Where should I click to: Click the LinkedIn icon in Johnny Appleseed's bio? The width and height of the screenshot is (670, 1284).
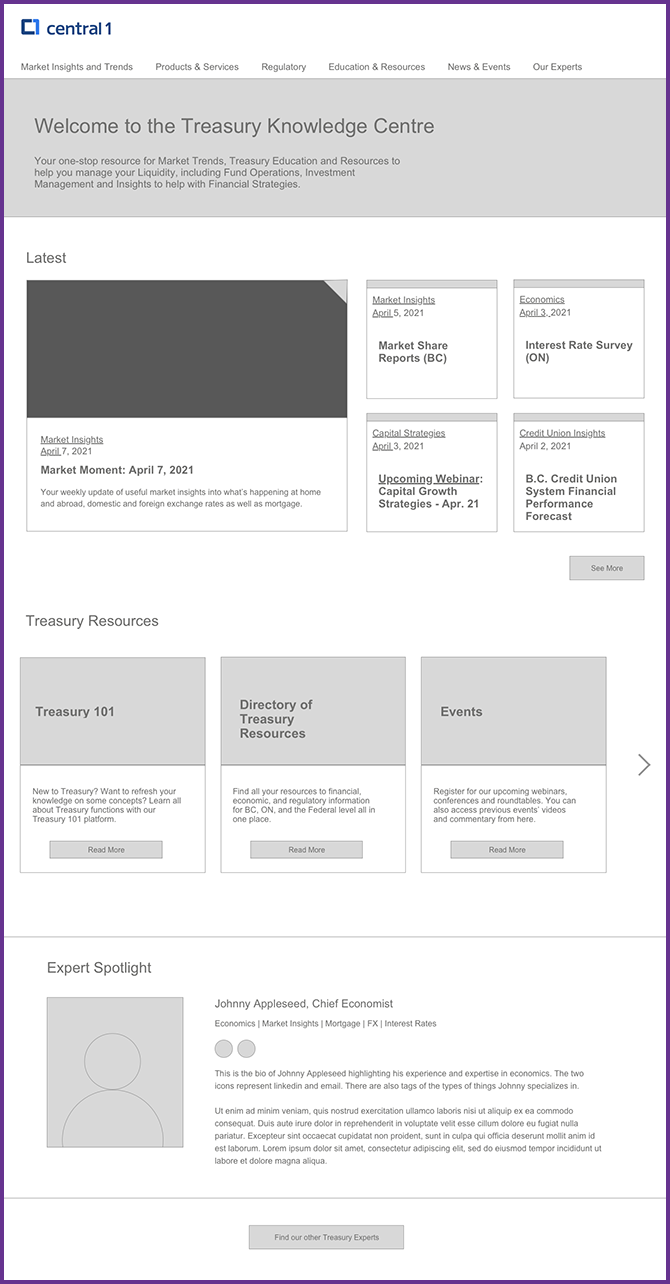pyautogui.click(x=224, y=1048)
